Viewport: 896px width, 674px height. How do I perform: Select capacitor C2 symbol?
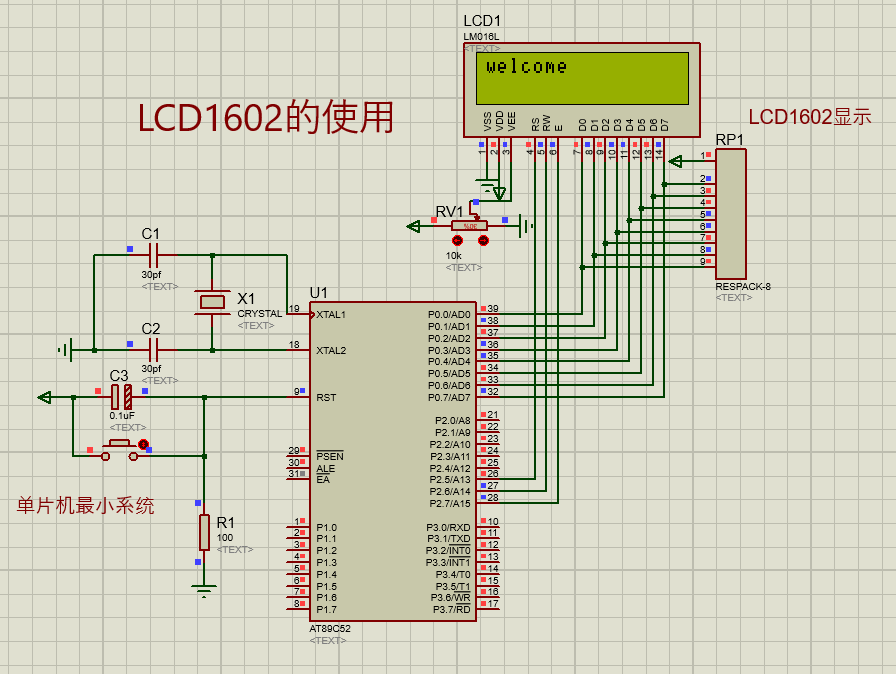[153, 350]
